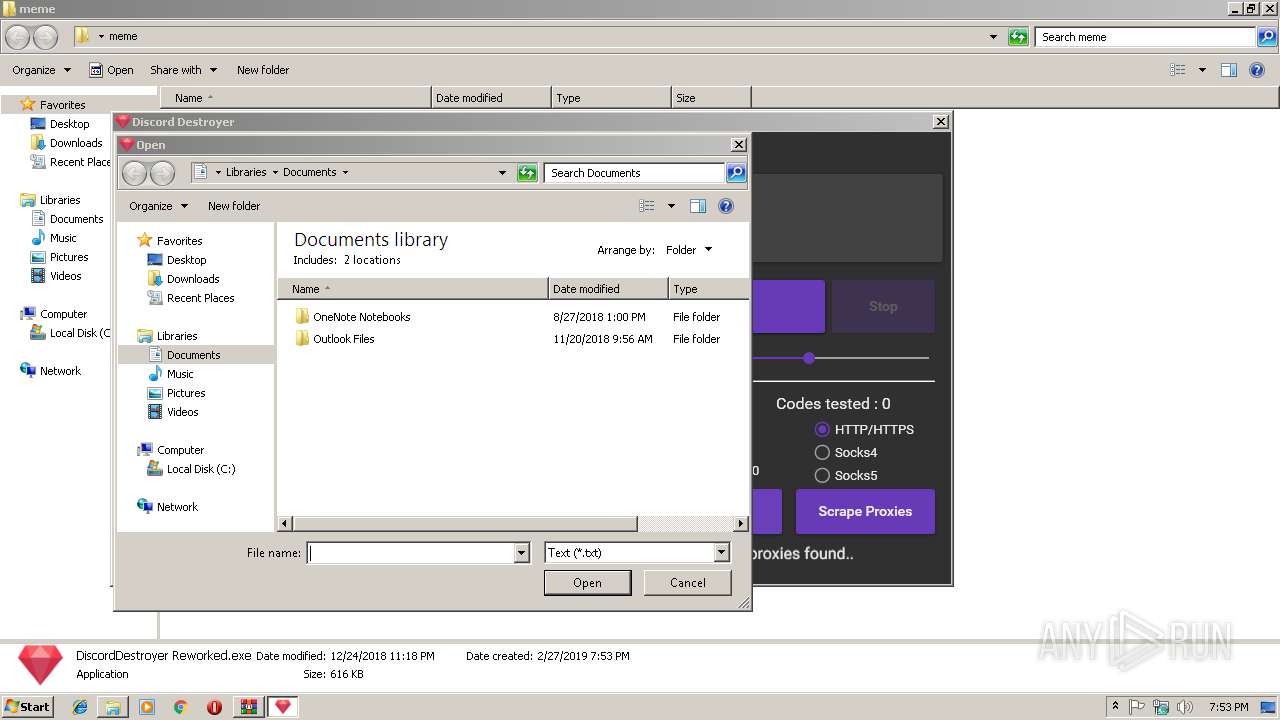Image resolution: width=1280 pixels, height=720 pixels.
Task: Cancel the Open dialog
Action: [687, 583]
